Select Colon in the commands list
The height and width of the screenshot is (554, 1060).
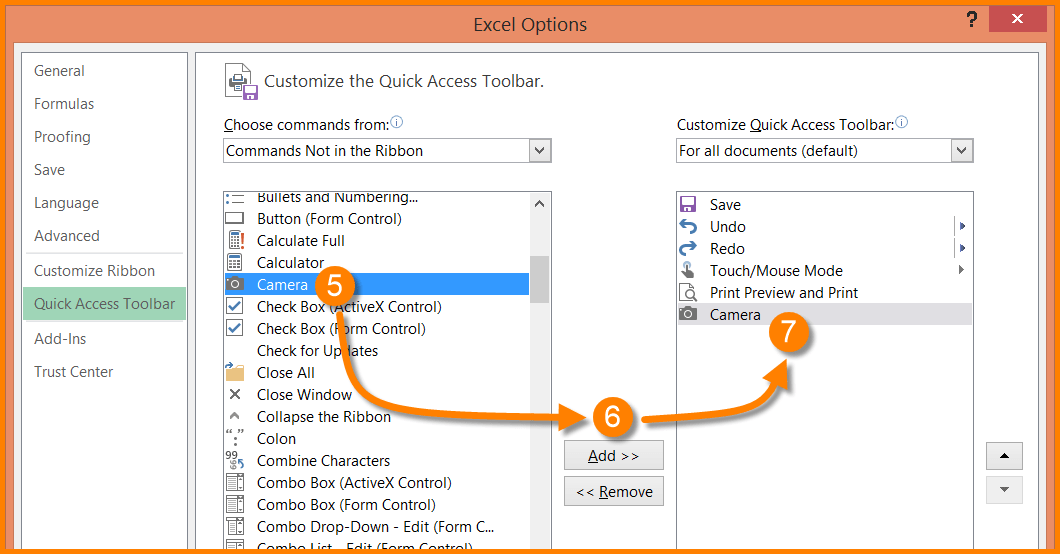[x=377, y=438]
